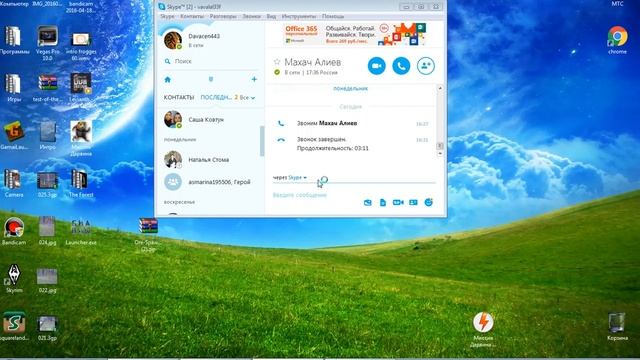Open the Skyrim desktop icon
The height and width of the screenshot is (360, 640).
coord(14,279)
